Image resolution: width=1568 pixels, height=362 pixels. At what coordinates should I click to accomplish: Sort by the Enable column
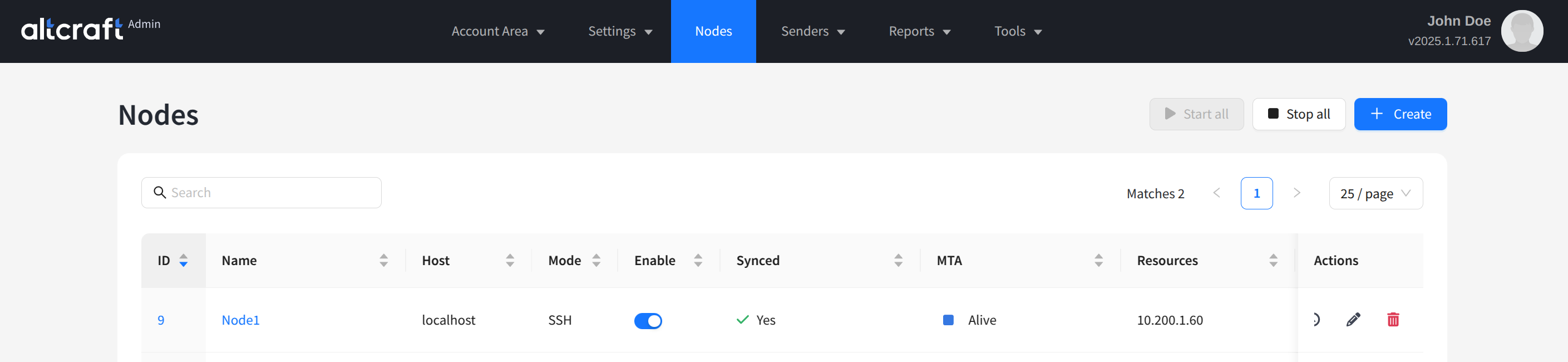(x=698, y=260)
